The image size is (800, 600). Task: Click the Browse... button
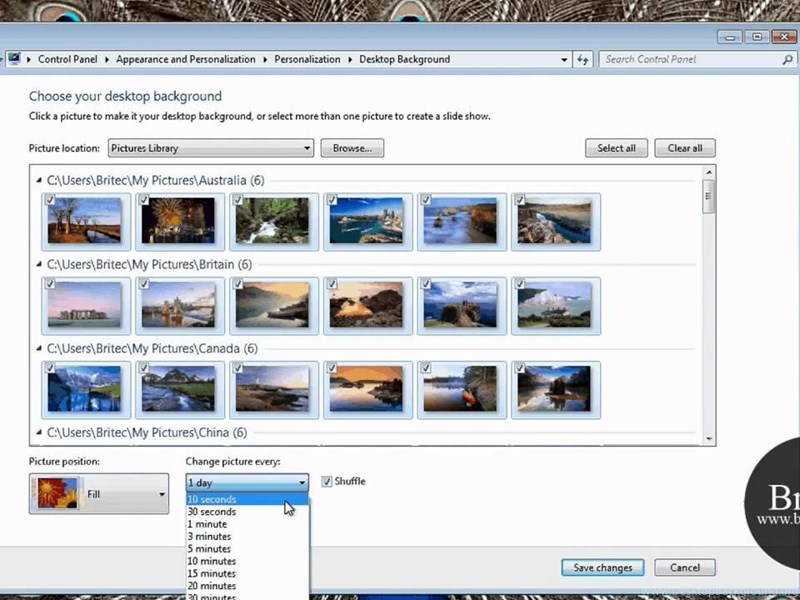(352, 148)
